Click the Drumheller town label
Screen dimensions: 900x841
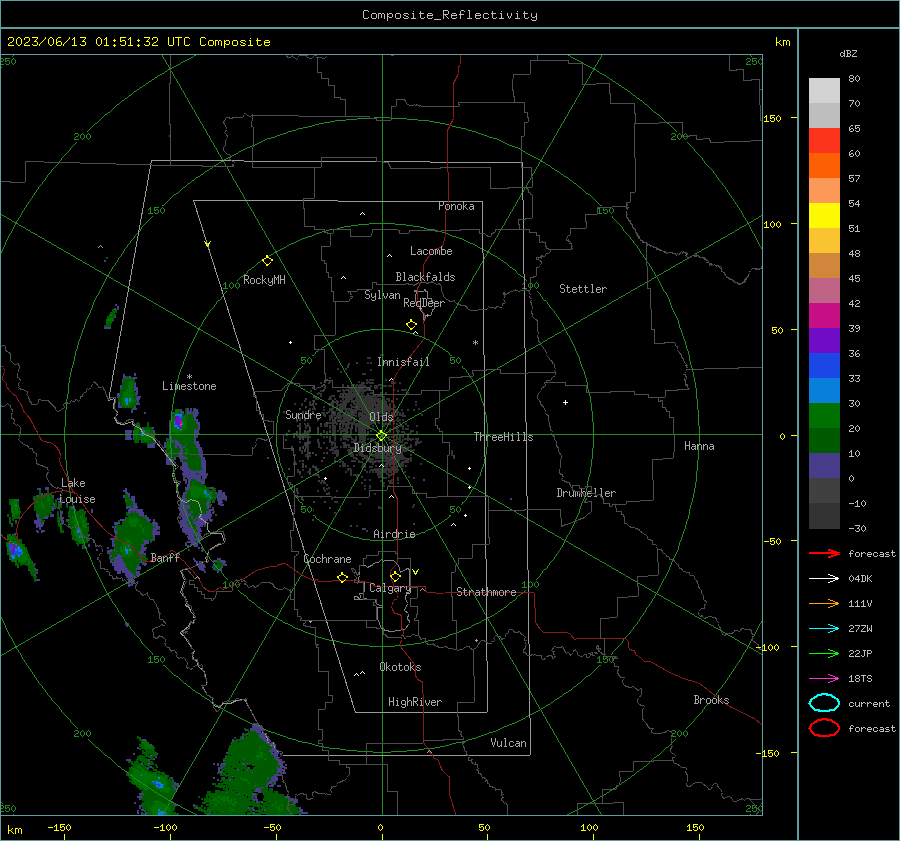coord(586,493)
